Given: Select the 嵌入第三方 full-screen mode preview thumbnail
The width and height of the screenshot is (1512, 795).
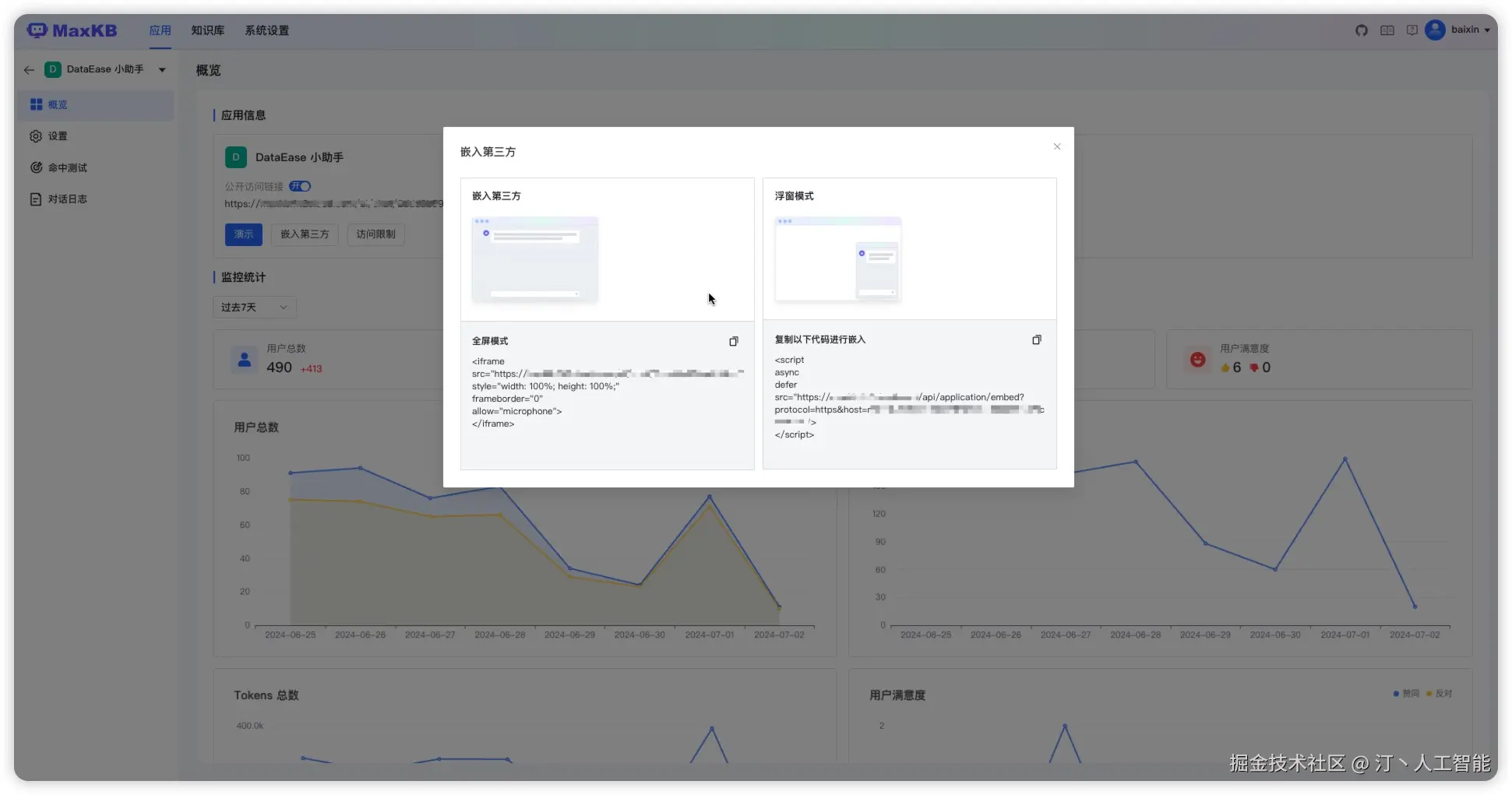Looking at the screenshot, I should point(535,259).
